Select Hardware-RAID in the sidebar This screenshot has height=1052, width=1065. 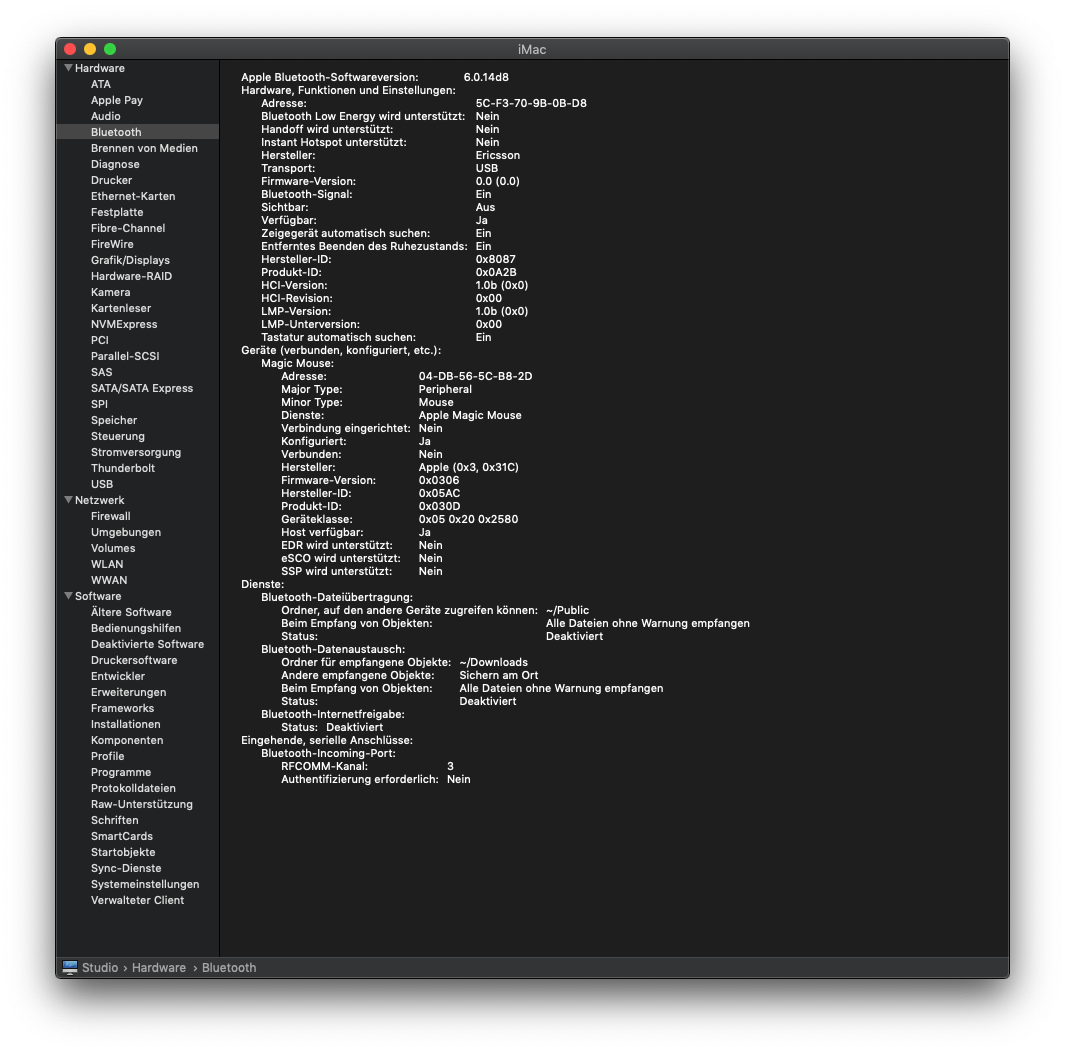click(x=131, y=276)
